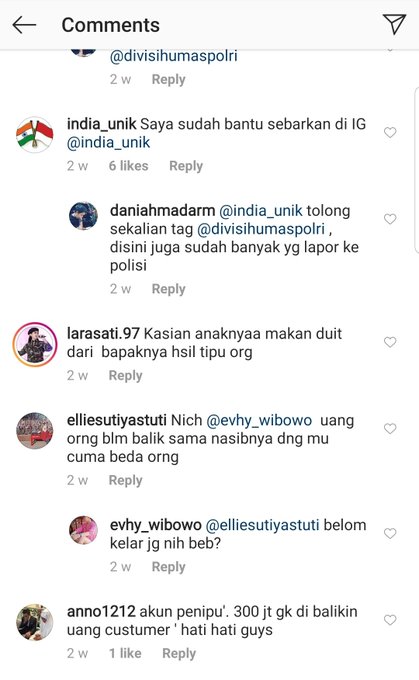Open india_unik's flag profile picture

[x=35, y=134]
